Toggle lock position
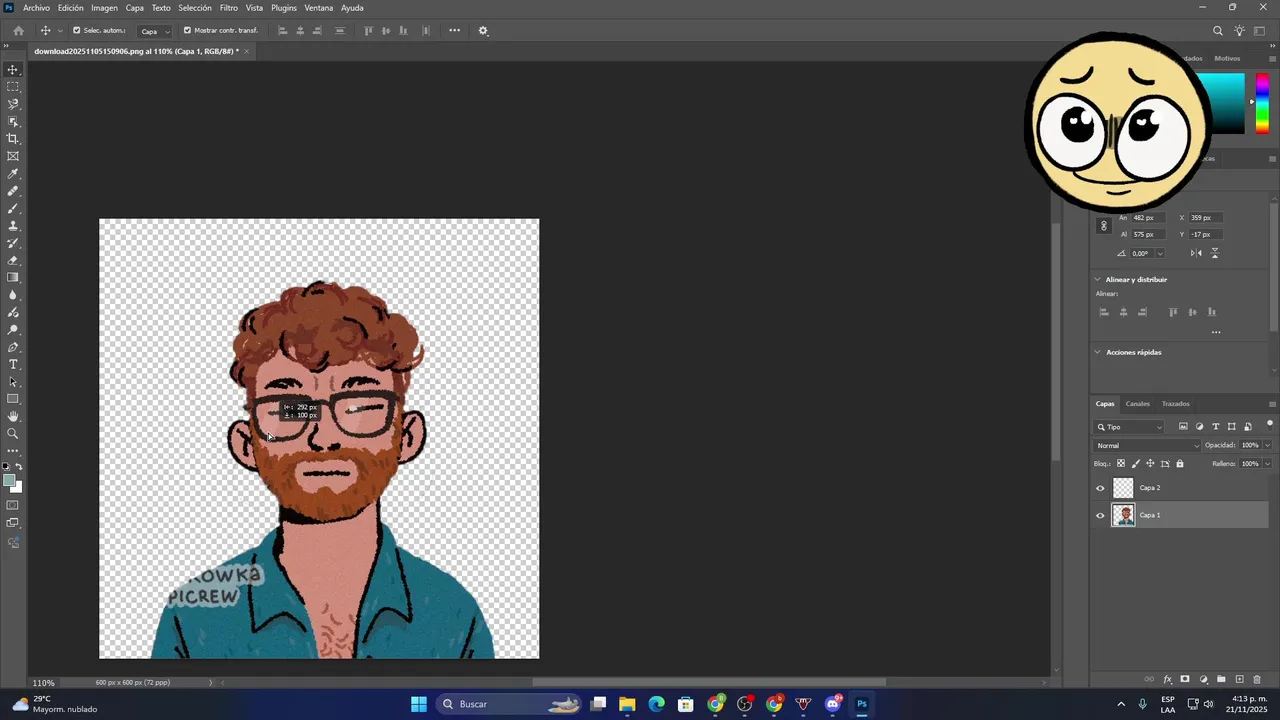The height and width of the screenshot is (720, 1280). pos(1150,464)
